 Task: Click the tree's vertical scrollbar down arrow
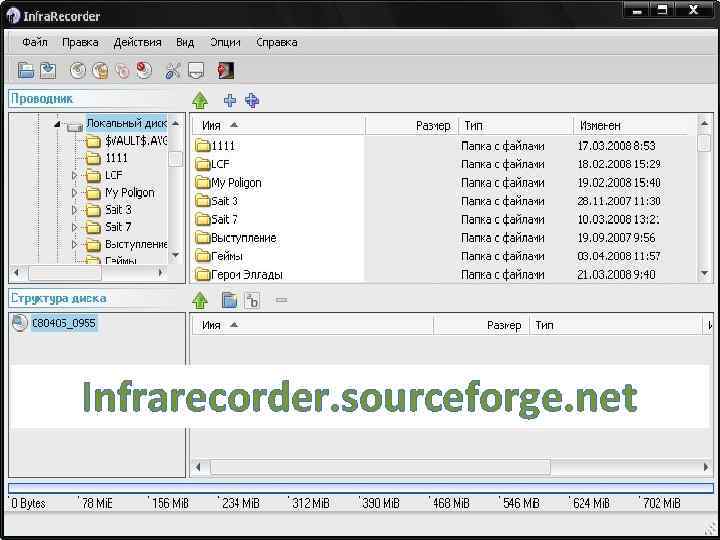coord(175,255)
